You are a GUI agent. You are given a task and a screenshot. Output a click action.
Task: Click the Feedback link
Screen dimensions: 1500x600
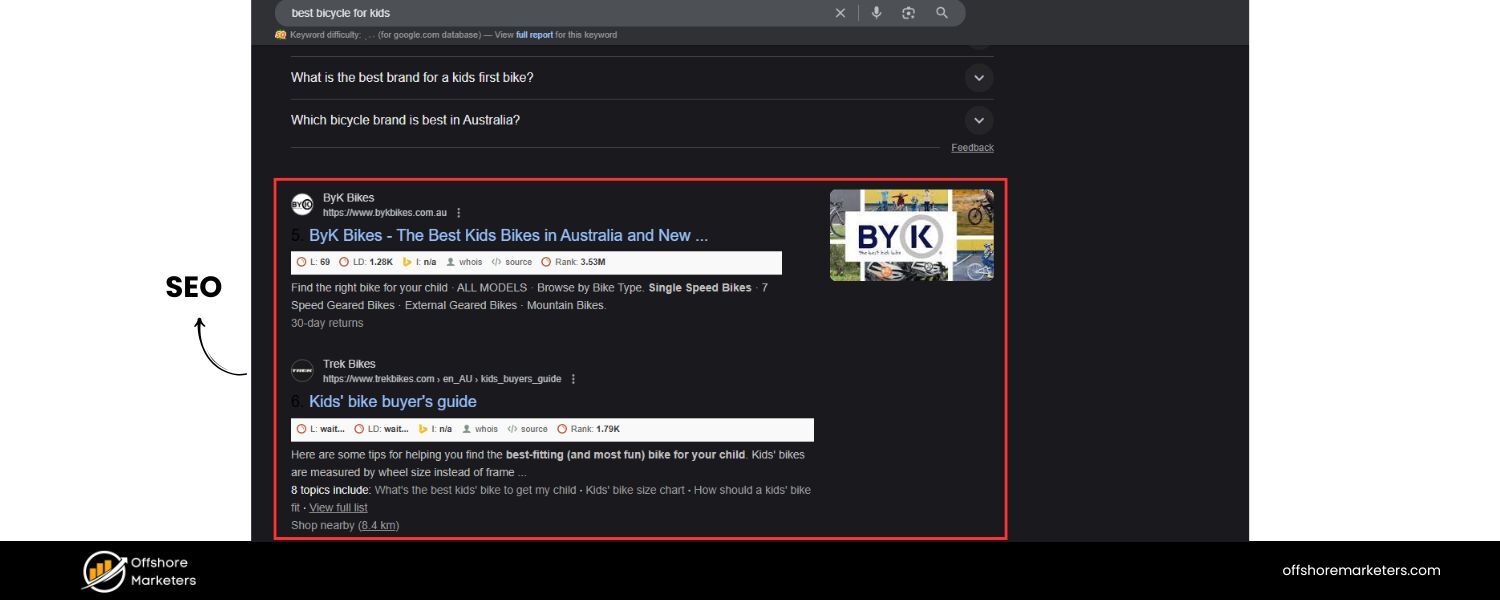[972, 148]
